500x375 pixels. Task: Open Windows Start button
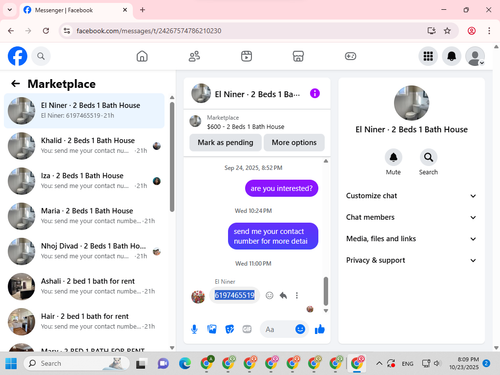click(x=11, y=363)
